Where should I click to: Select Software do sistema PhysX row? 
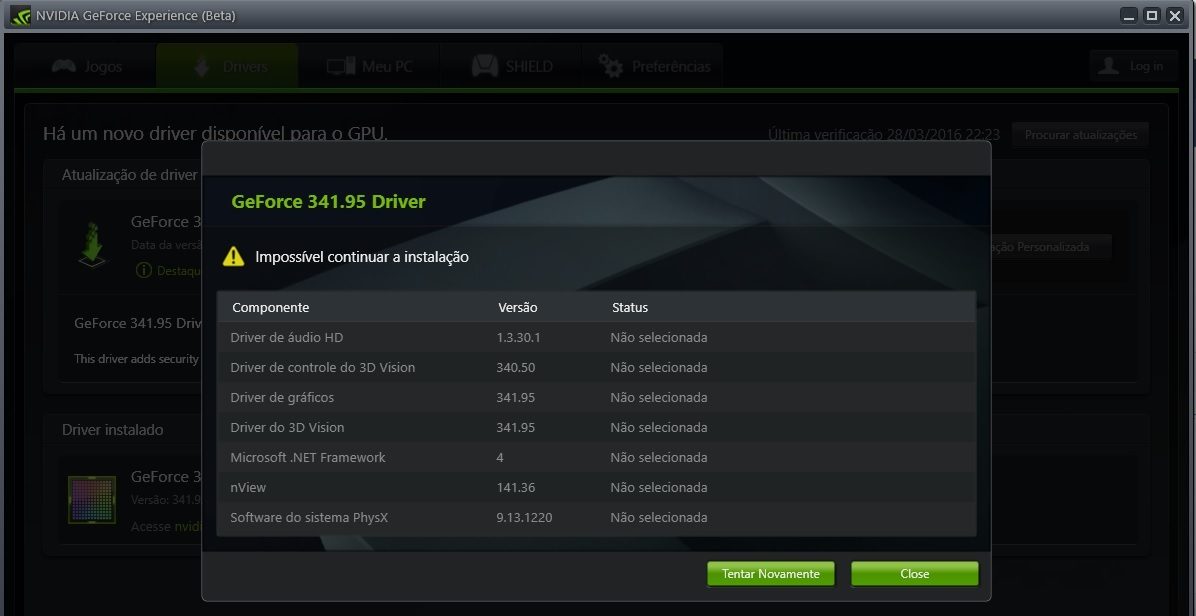click(596, 518)
